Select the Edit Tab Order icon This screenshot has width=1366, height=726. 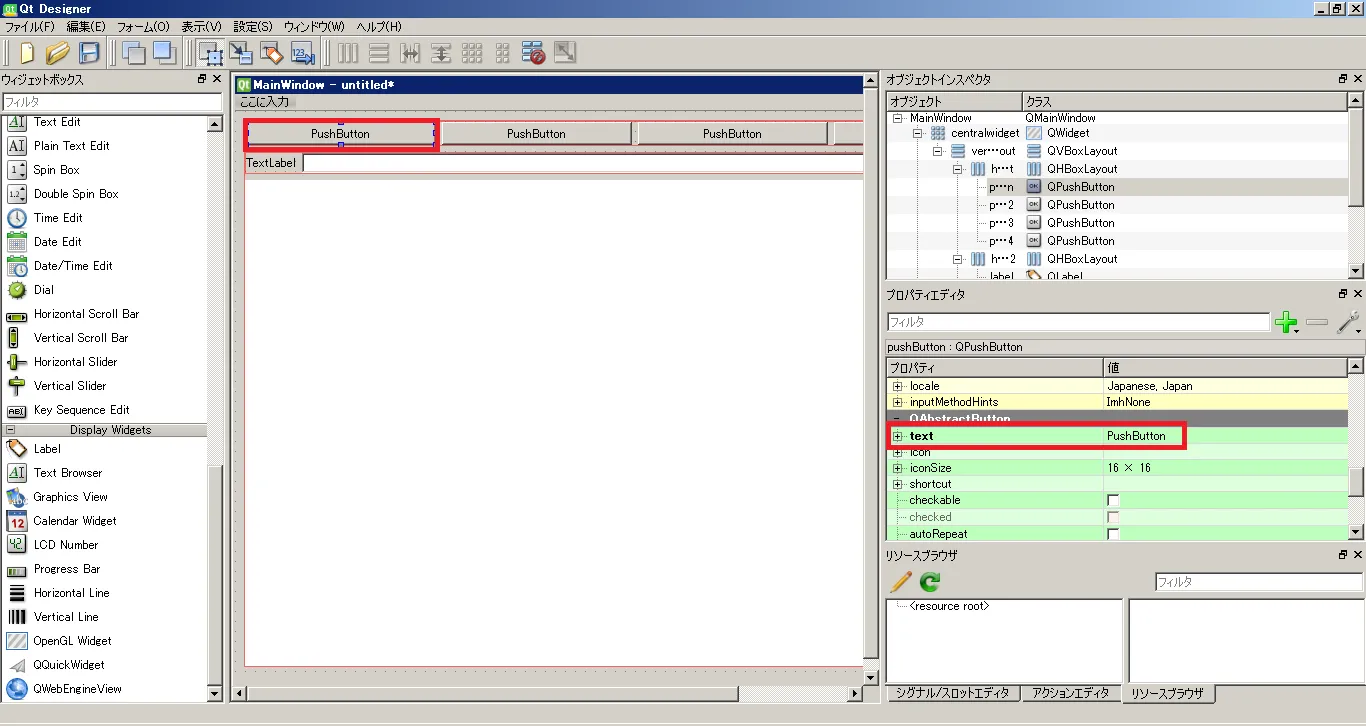click(x=302, y=53)
